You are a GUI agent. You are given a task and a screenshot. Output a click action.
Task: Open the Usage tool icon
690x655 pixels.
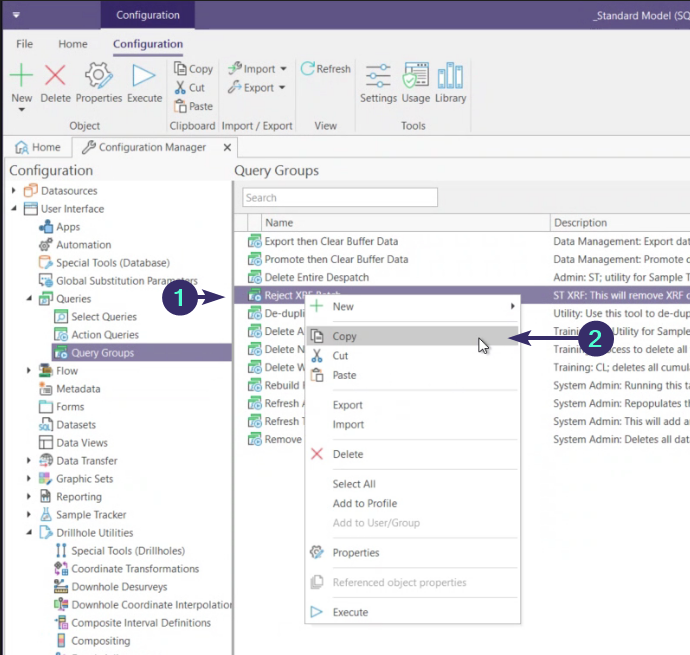click(415, 77)
